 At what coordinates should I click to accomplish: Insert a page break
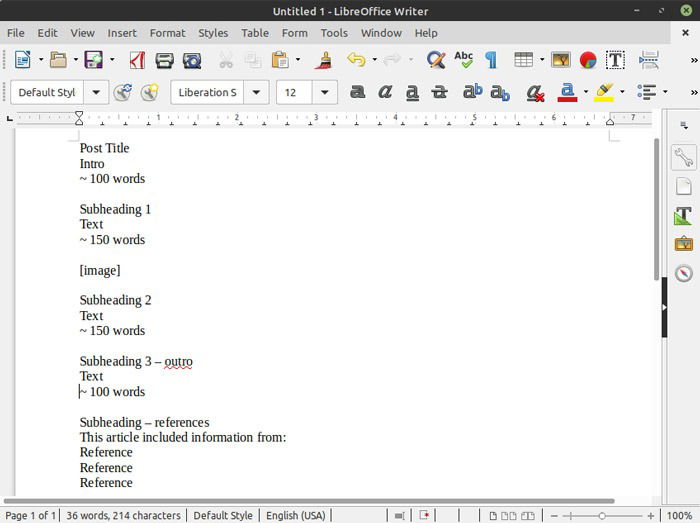(x=649, y=60)
